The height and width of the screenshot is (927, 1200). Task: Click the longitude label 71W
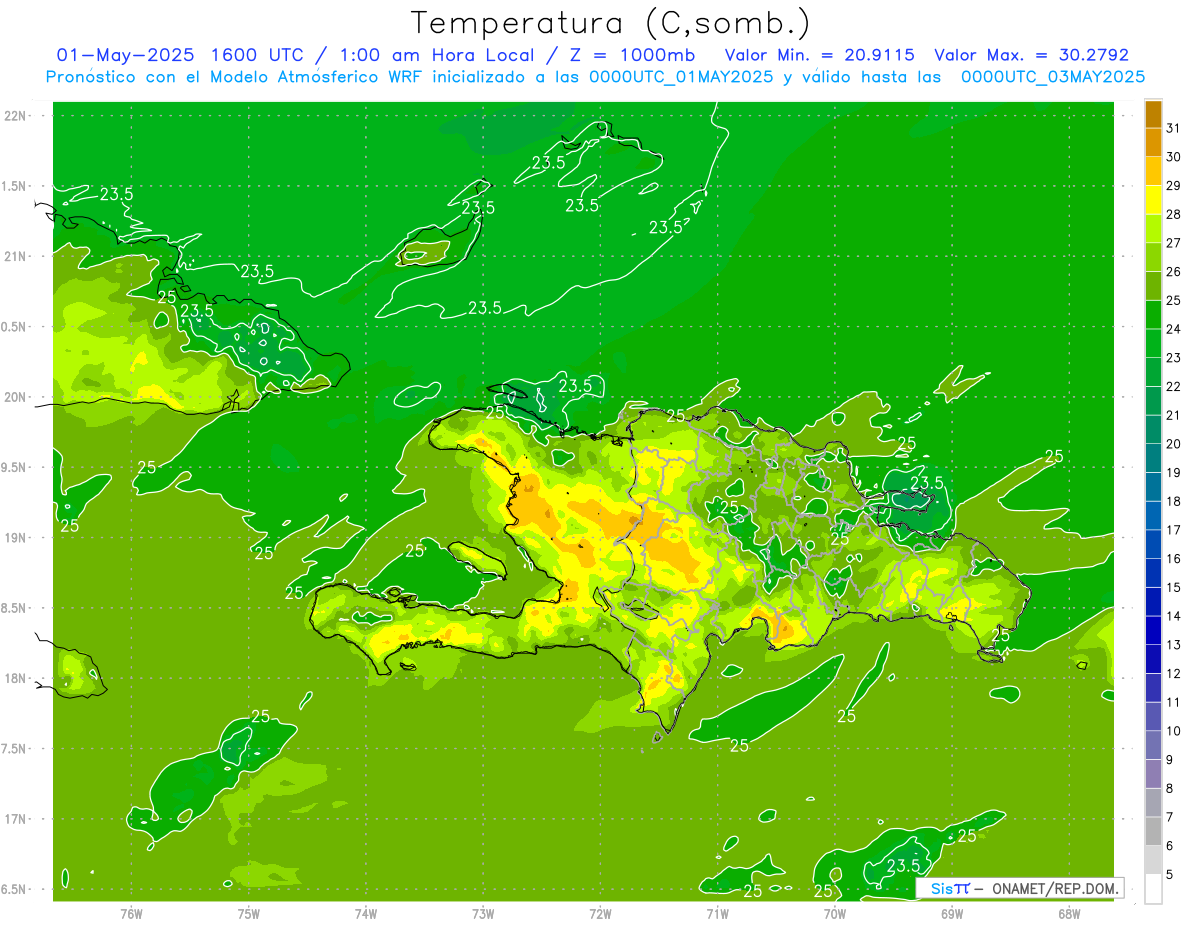pyautogui.click(x=717, y=913)
